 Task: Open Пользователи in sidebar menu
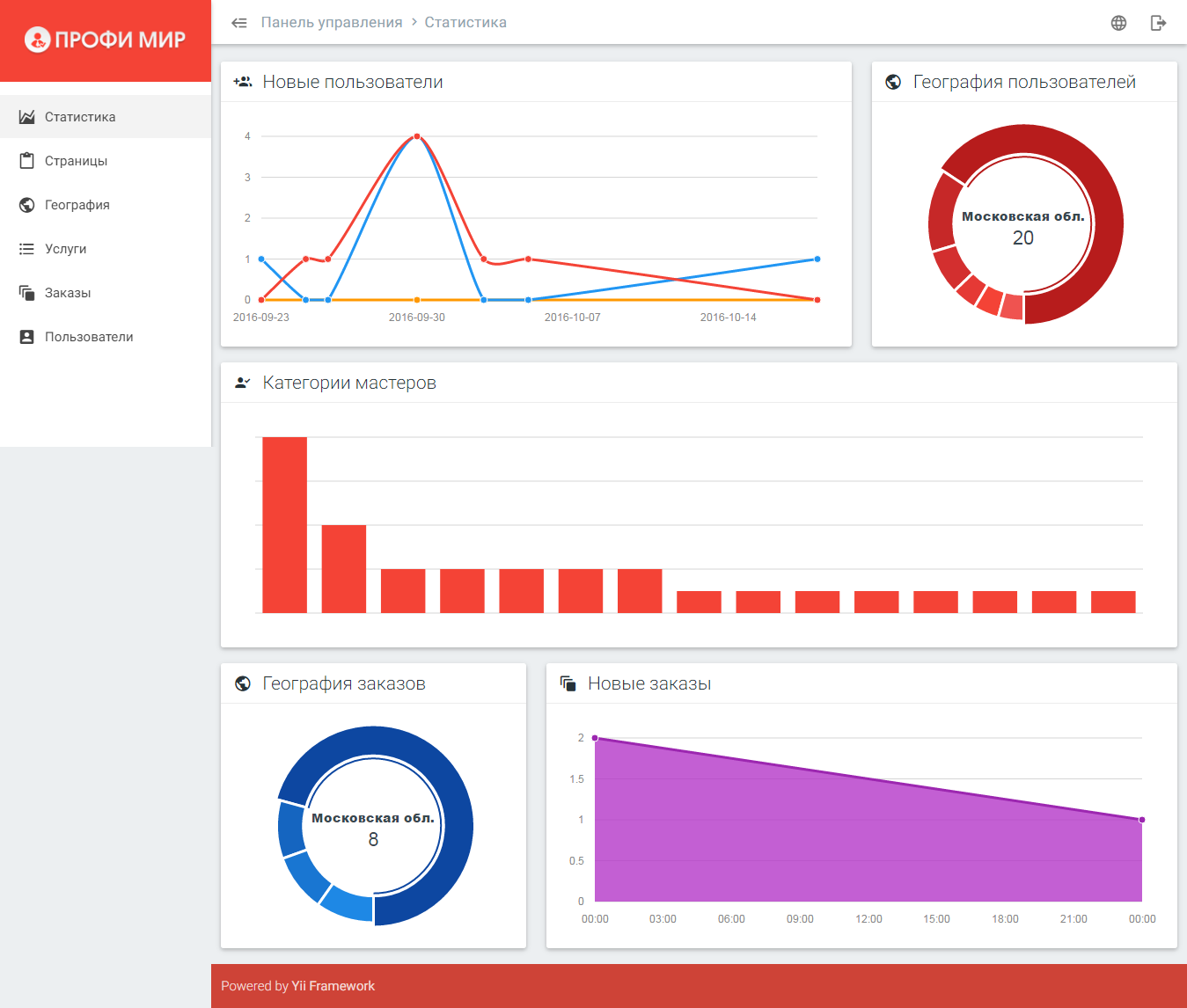tap(106, 337)
